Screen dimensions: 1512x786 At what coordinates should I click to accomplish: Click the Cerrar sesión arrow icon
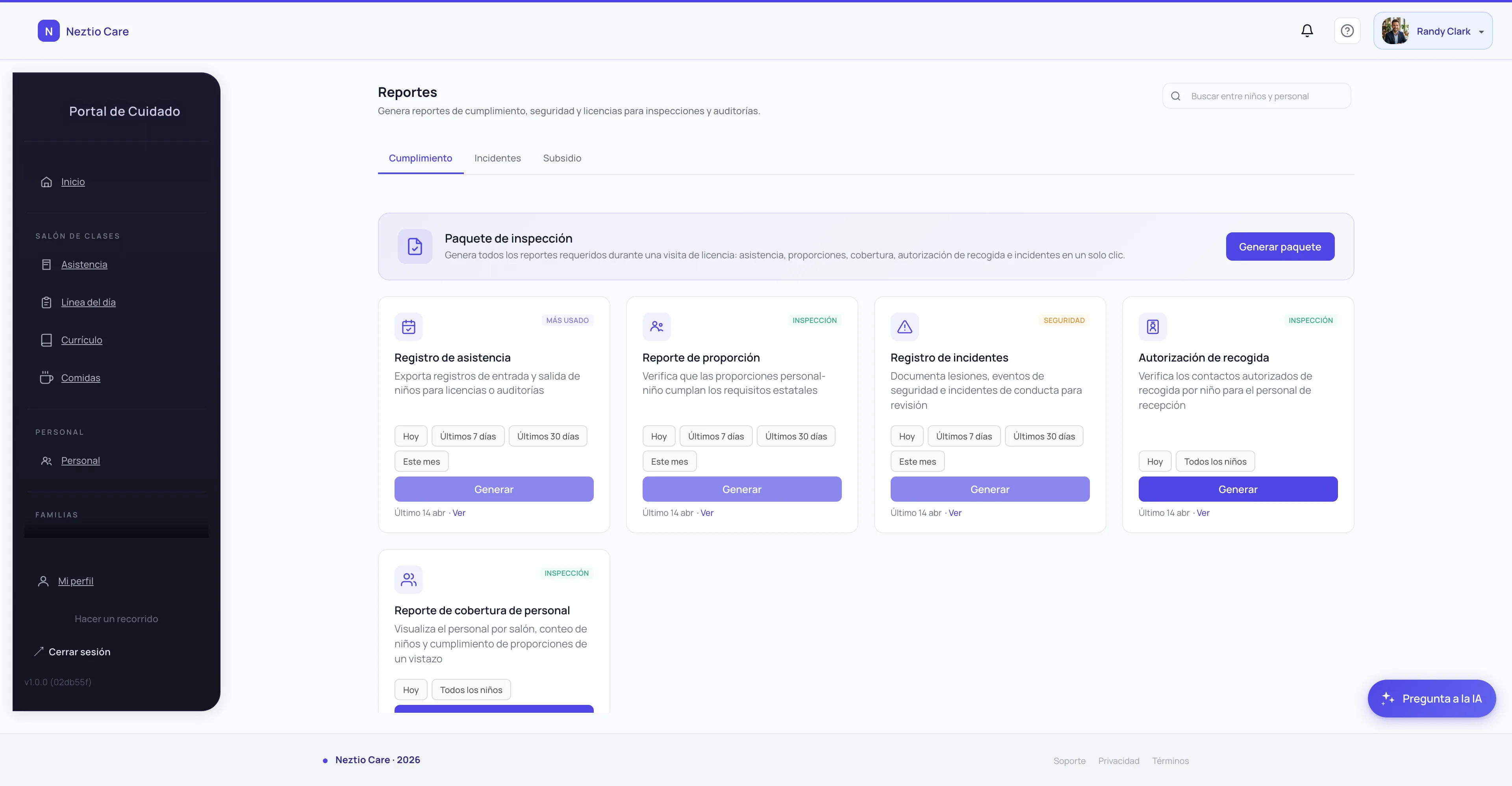[x=39, y=652]
